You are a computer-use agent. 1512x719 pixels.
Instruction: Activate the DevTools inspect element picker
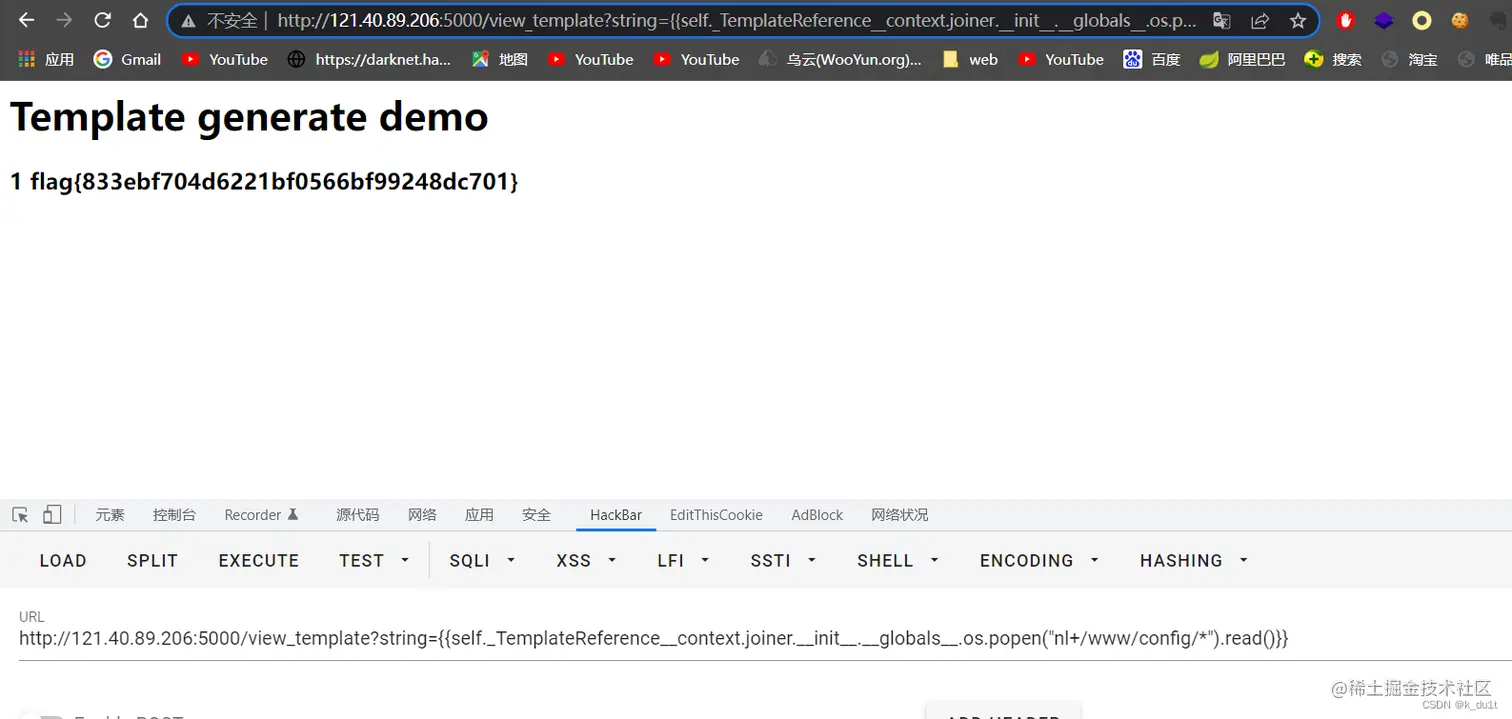pos(20,515)
